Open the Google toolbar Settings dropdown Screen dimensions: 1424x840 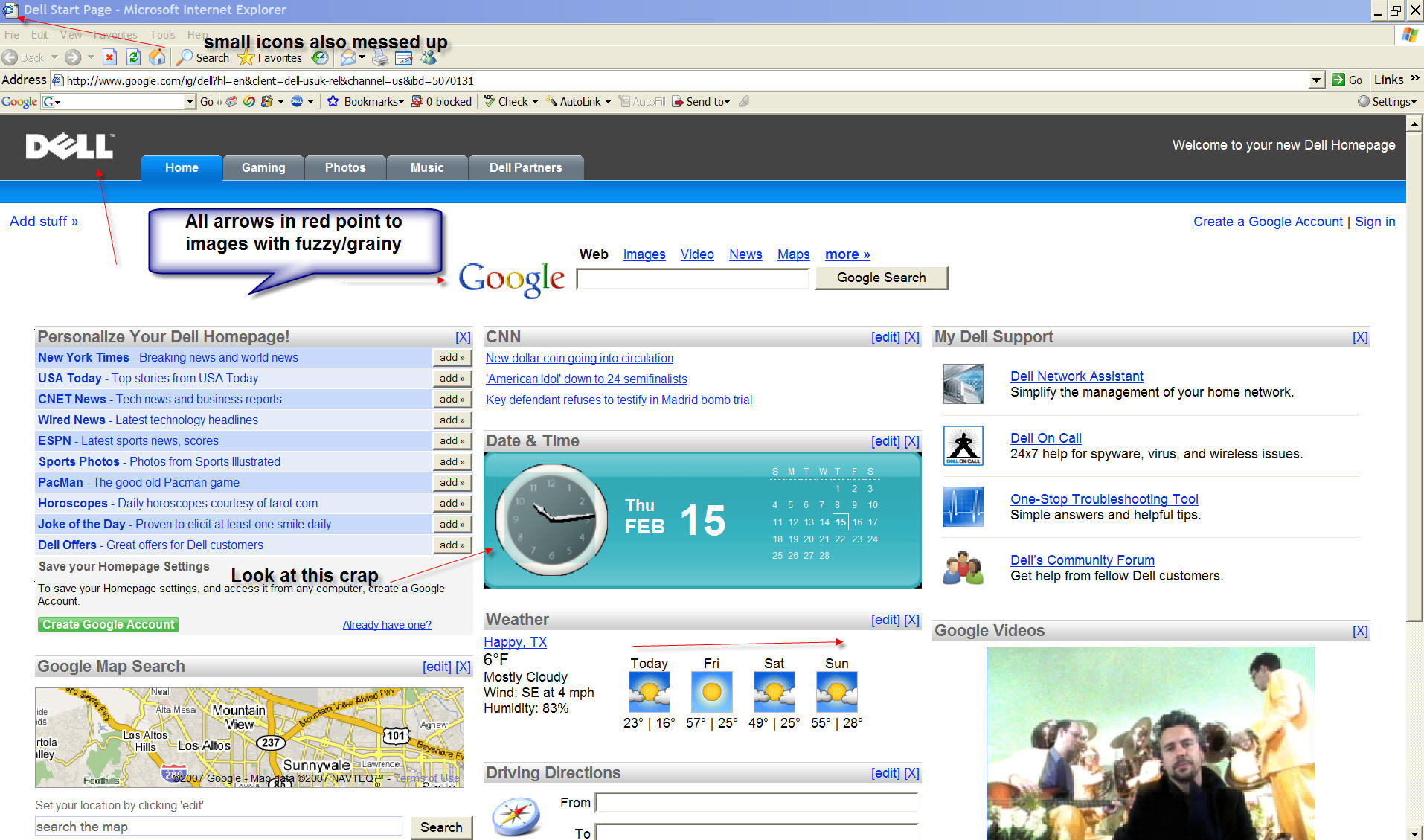pyautogui.click(x=1388, y=101)
